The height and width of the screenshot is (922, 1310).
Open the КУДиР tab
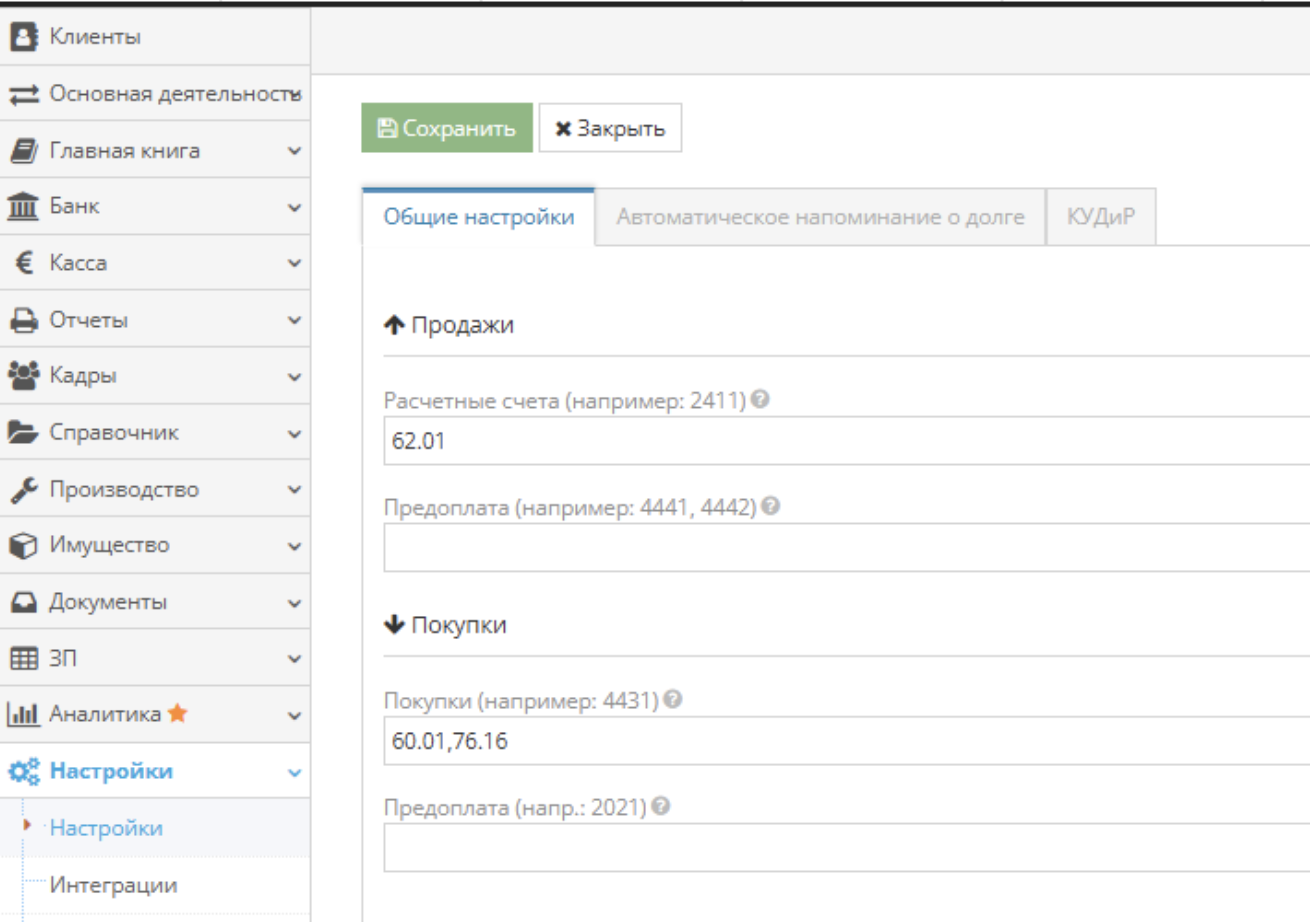(x=1101, y=217)
